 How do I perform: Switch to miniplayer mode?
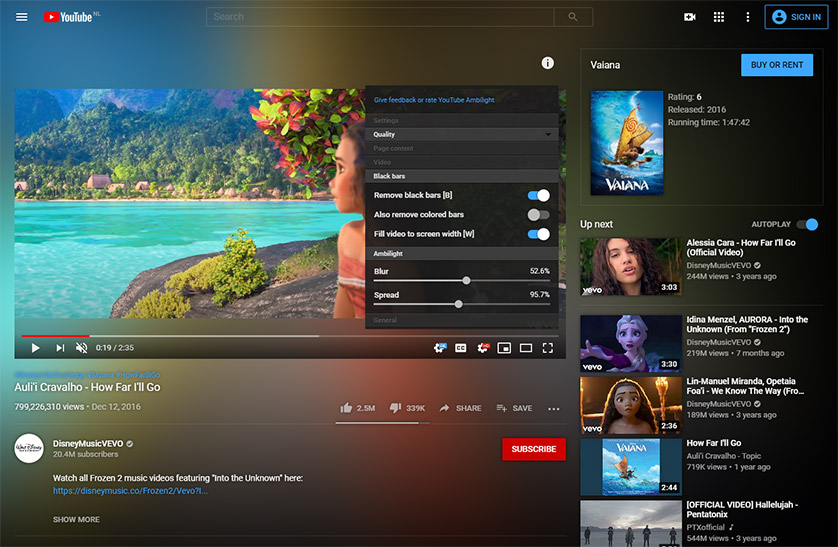coord(504,348)
